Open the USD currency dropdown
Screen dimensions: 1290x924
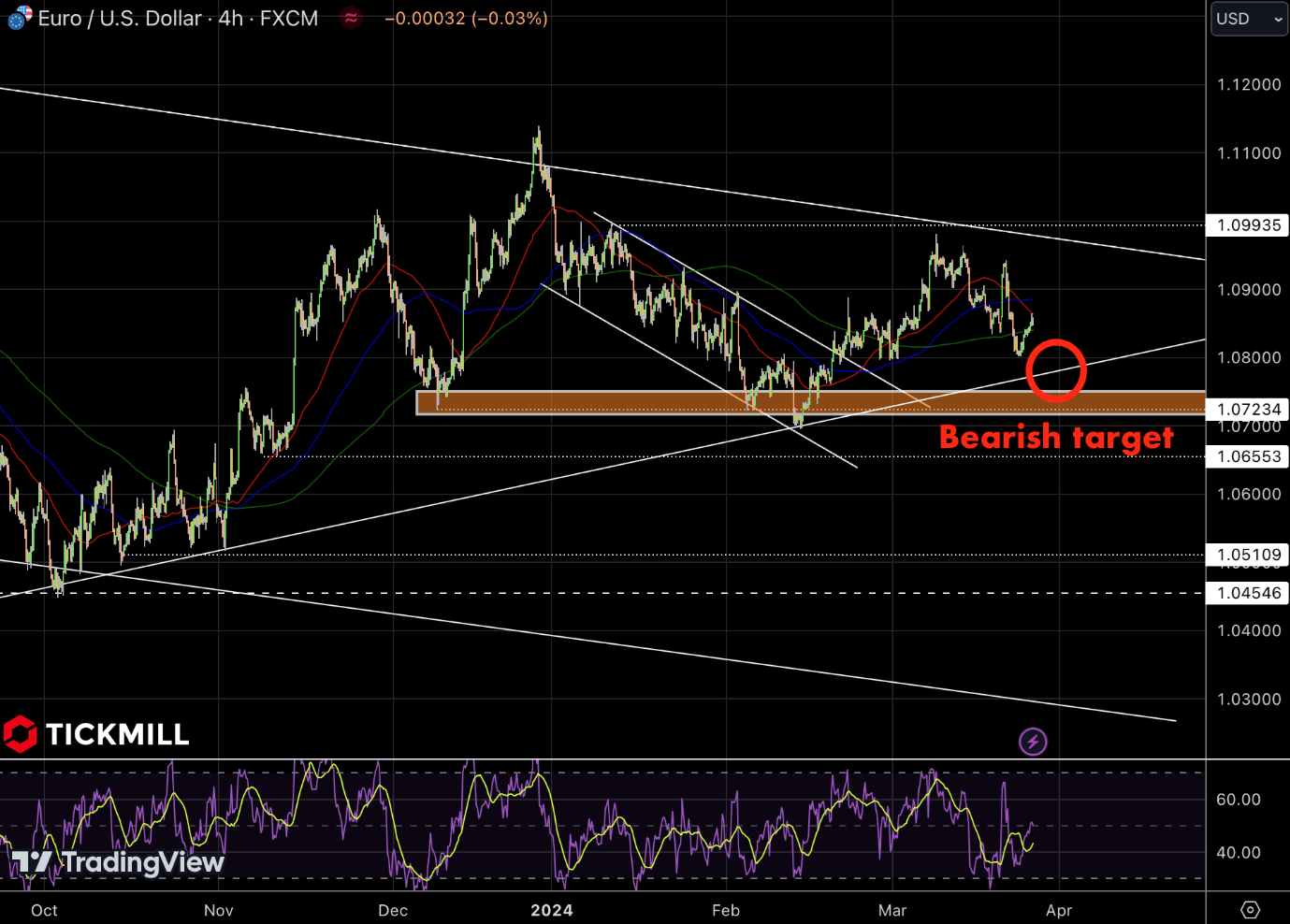click(x=1250, y=19)
